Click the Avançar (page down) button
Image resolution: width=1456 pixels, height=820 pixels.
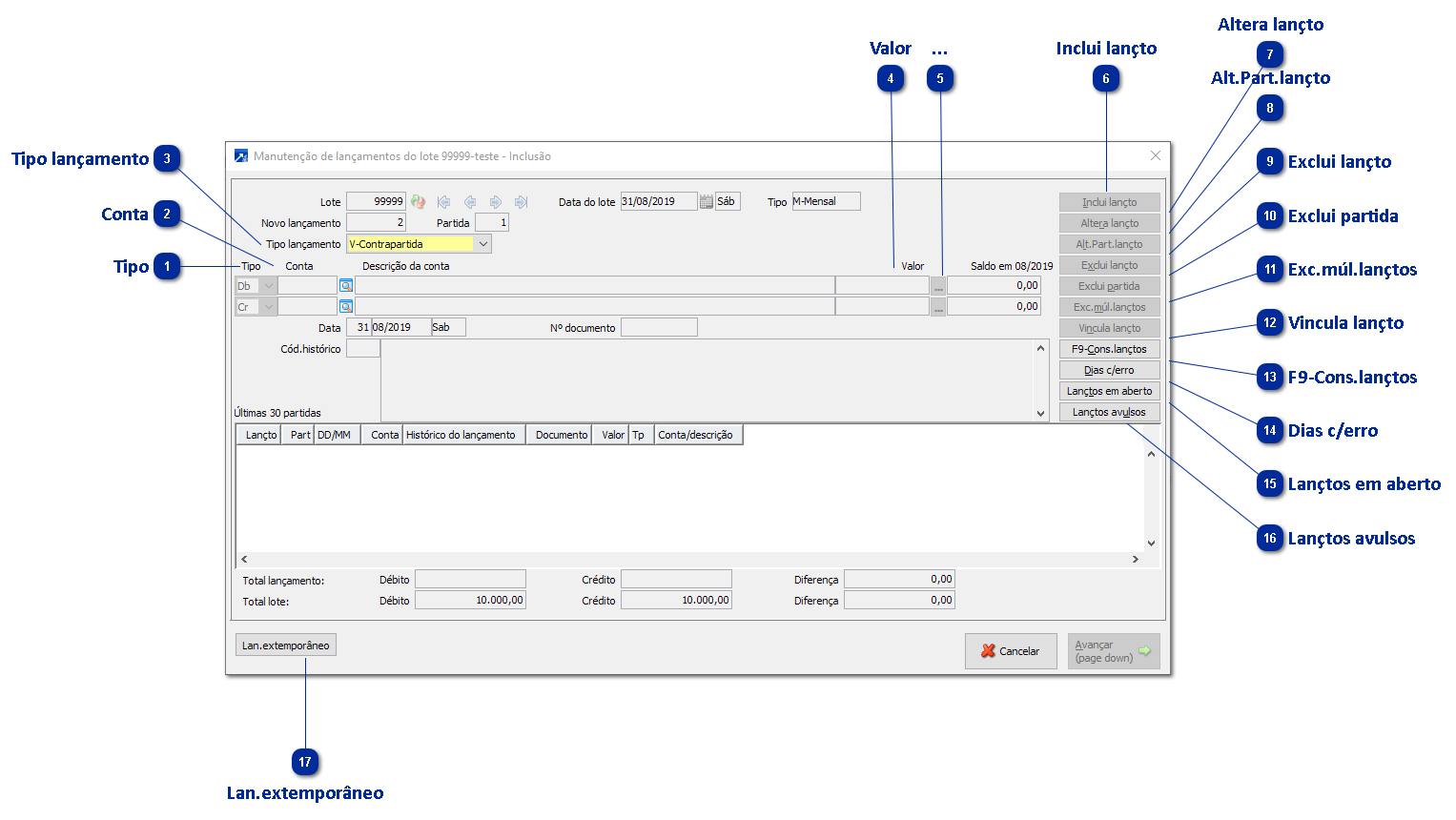(1114, 651)
